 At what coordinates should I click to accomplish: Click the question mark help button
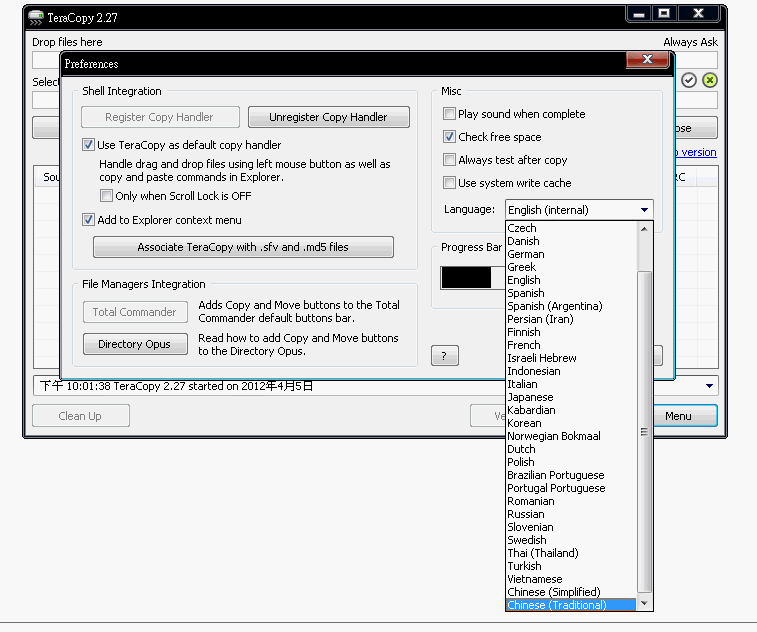pos(444,356)
